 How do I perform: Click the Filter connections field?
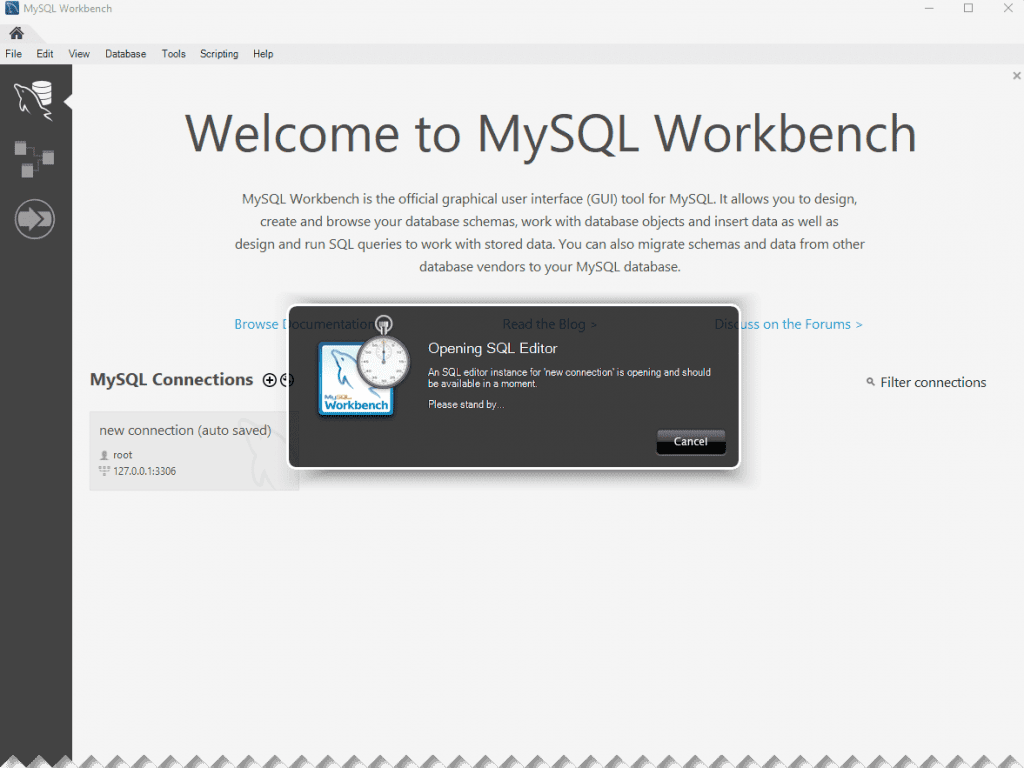pos(932,382)
